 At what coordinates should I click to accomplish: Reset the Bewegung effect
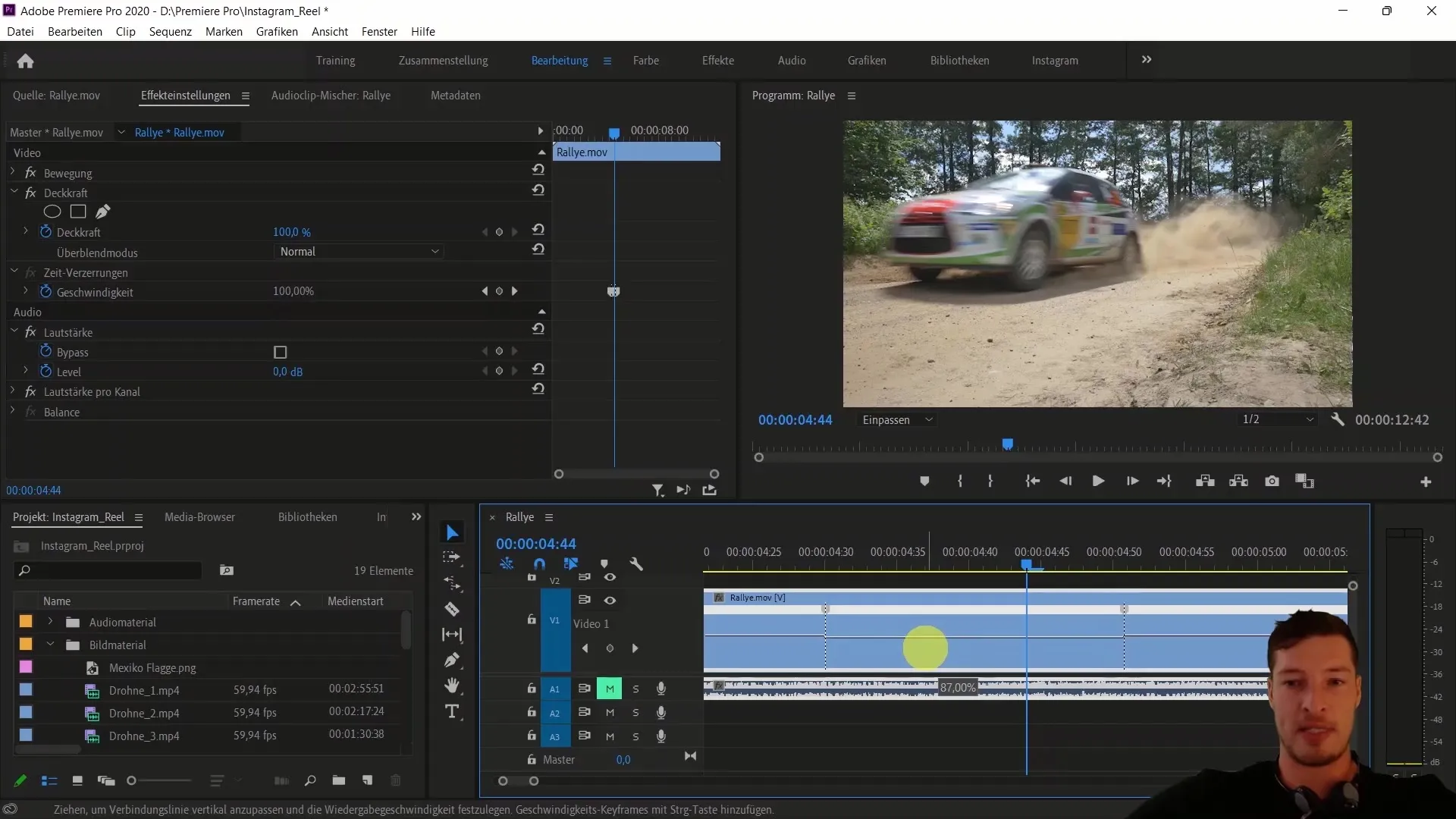click(538, 170)
